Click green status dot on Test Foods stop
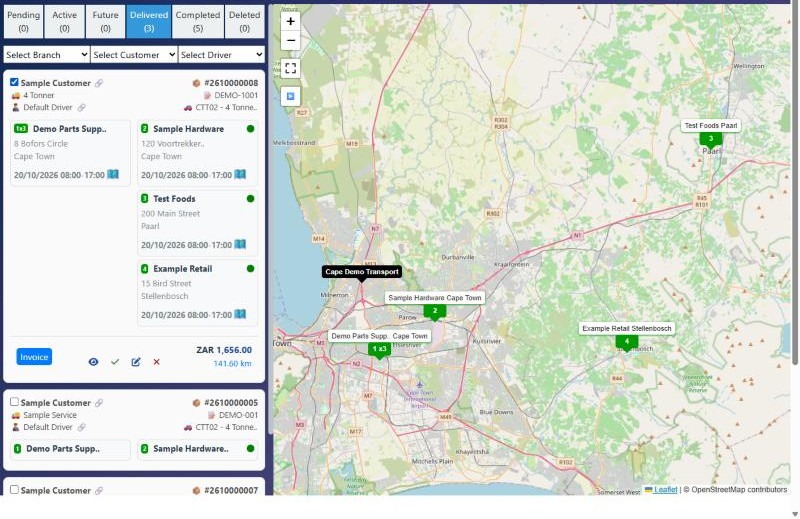 click(250, 199)
